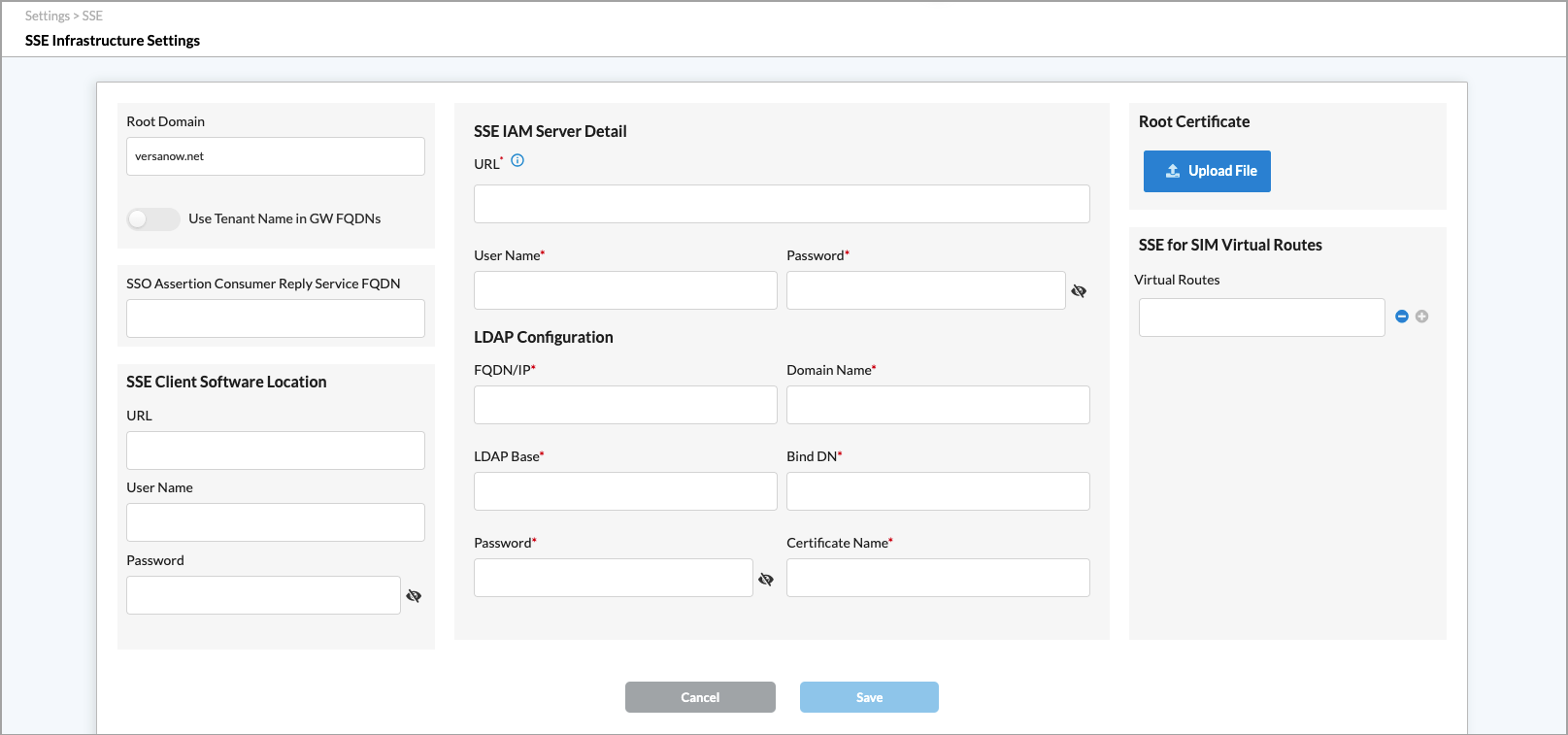Focus the Root Domain field

(x=276, y=156)
